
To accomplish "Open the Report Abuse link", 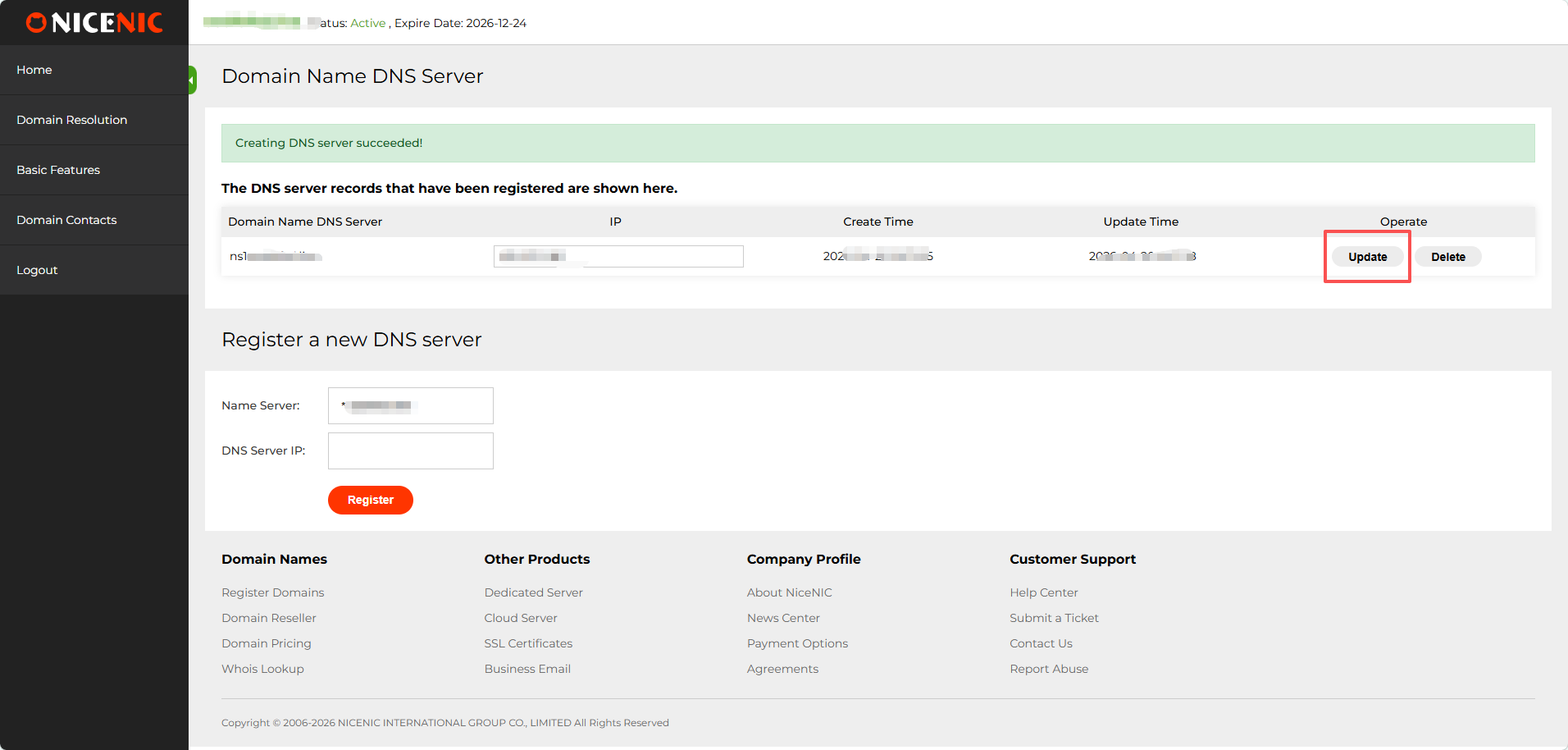I will pyautogui.click(x=1049, y=669).
